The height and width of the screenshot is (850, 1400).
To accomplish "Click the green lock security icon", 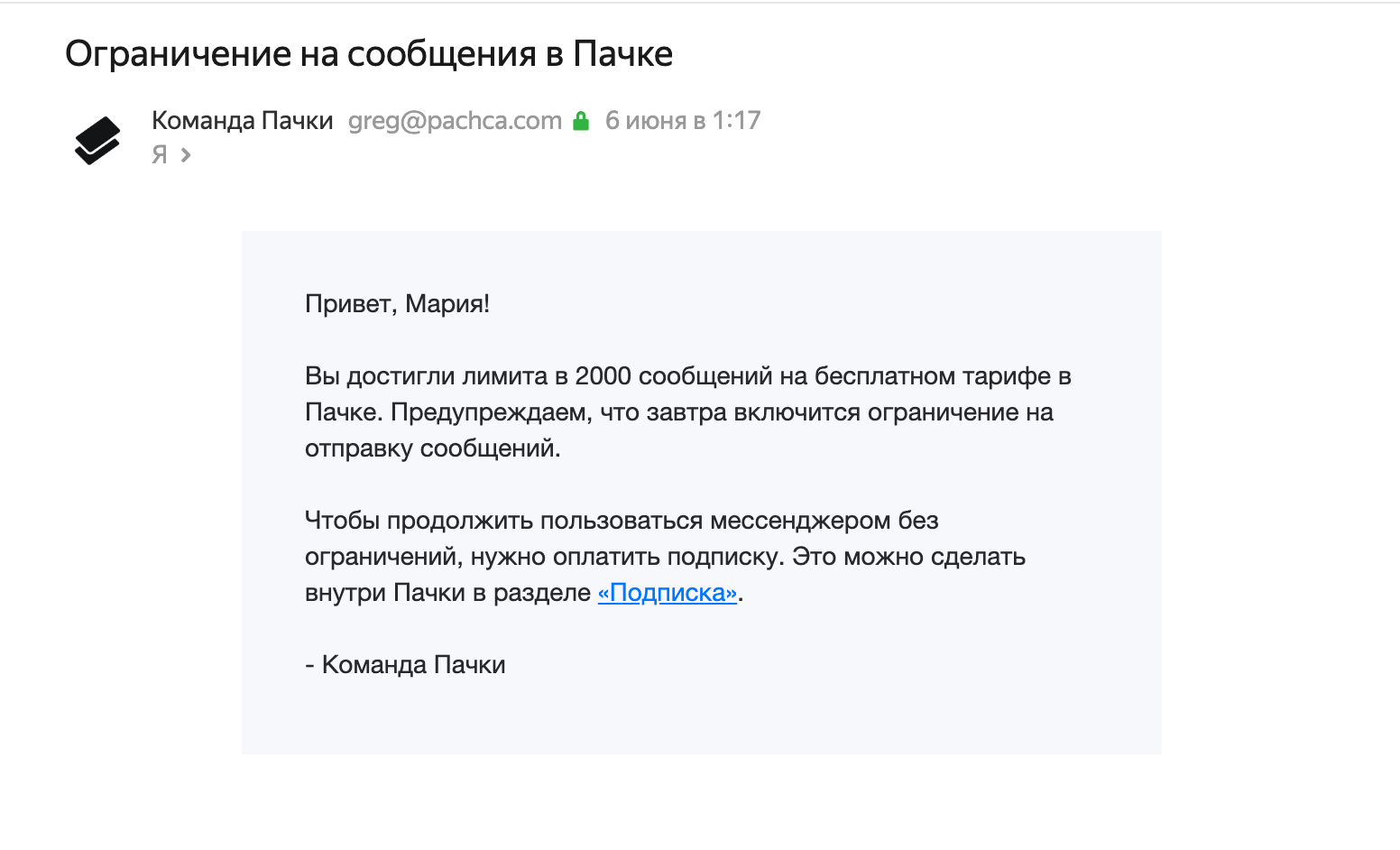I will coord(582,121).
